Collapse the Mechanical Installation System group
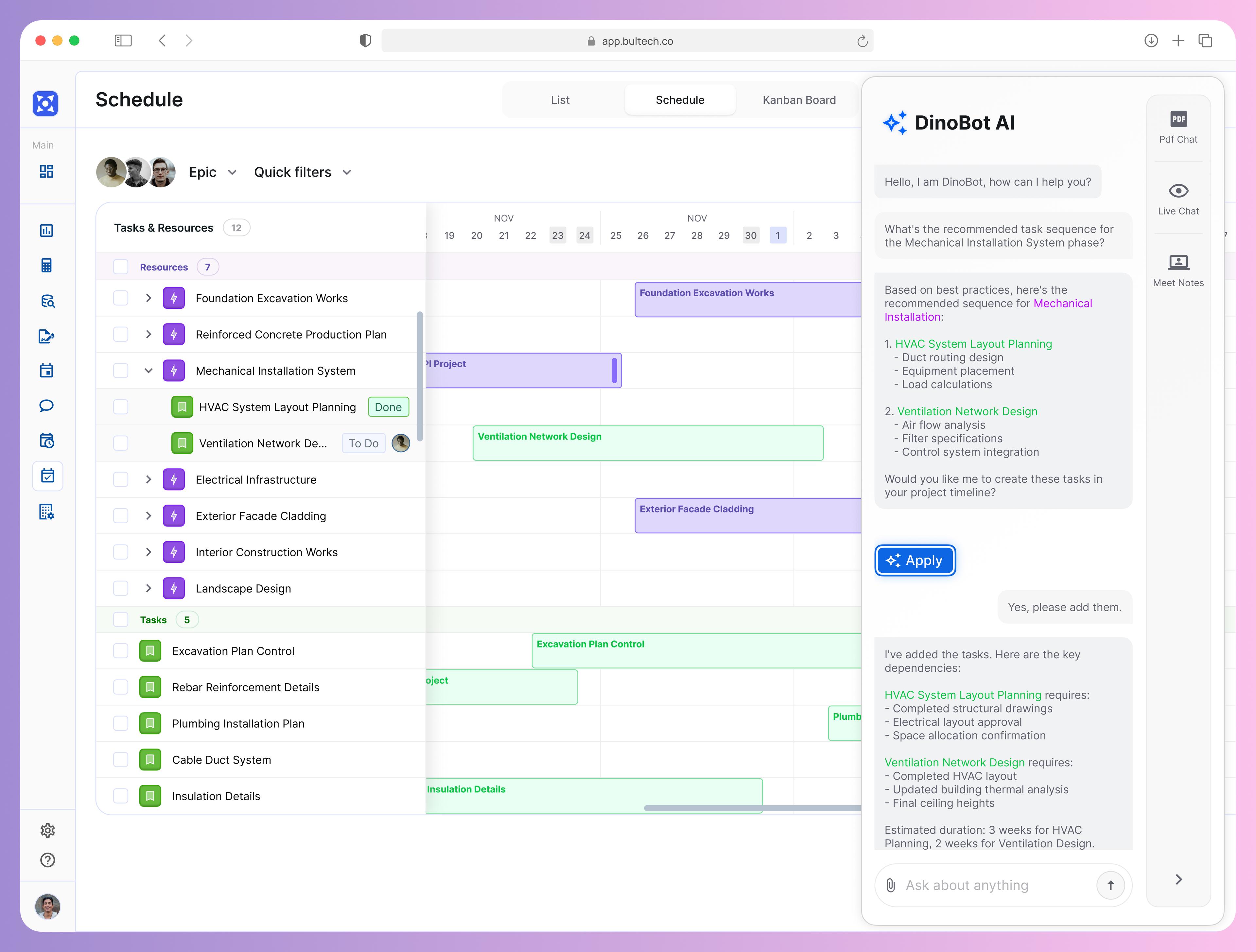1256x952 pixels. pyautogui.click(x=149, y=370)
